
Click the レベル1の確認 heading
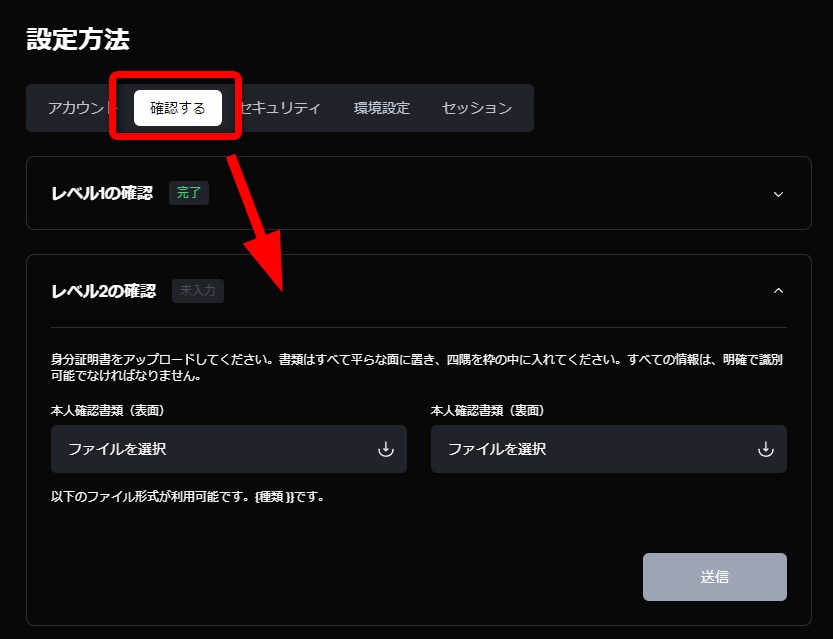(x=102, y=193)
